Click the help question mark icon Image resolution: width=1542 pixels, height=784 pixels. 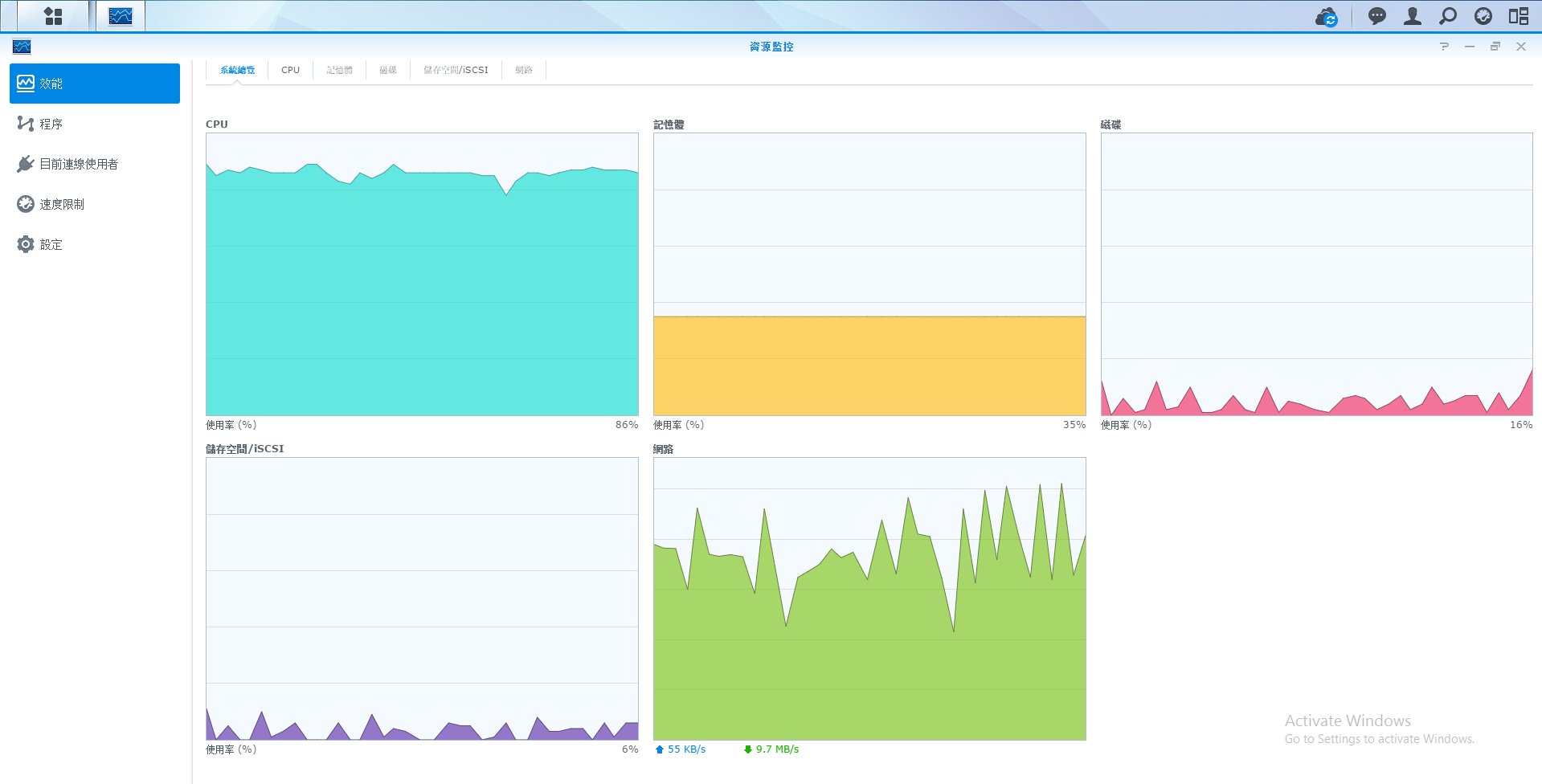click(x=1444, y=47)
